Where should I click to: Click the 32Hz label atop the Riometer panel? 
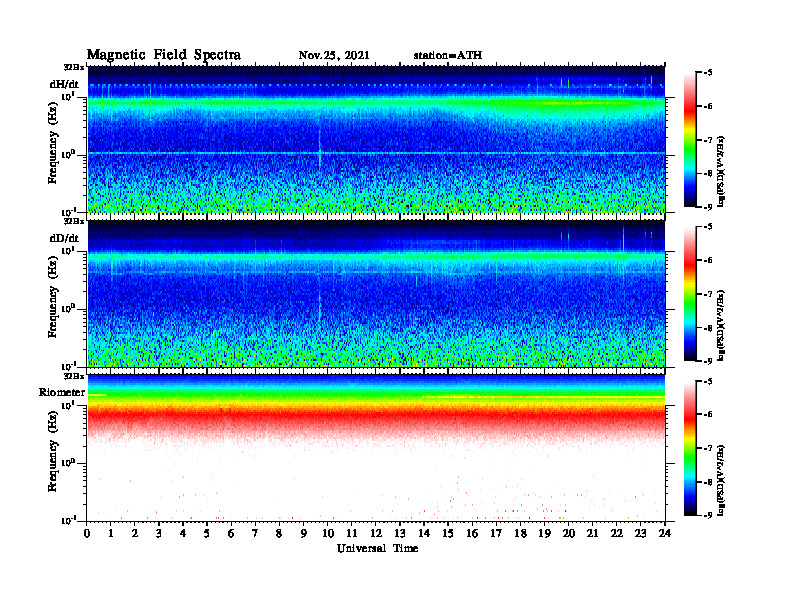point(73,376)
